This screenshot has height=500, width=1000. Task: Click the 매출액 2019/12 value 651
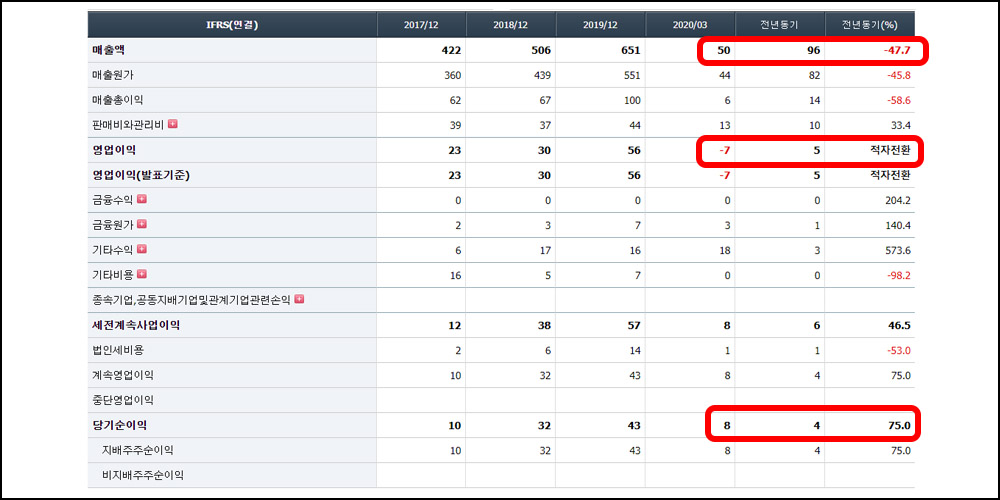pos(631,50)
